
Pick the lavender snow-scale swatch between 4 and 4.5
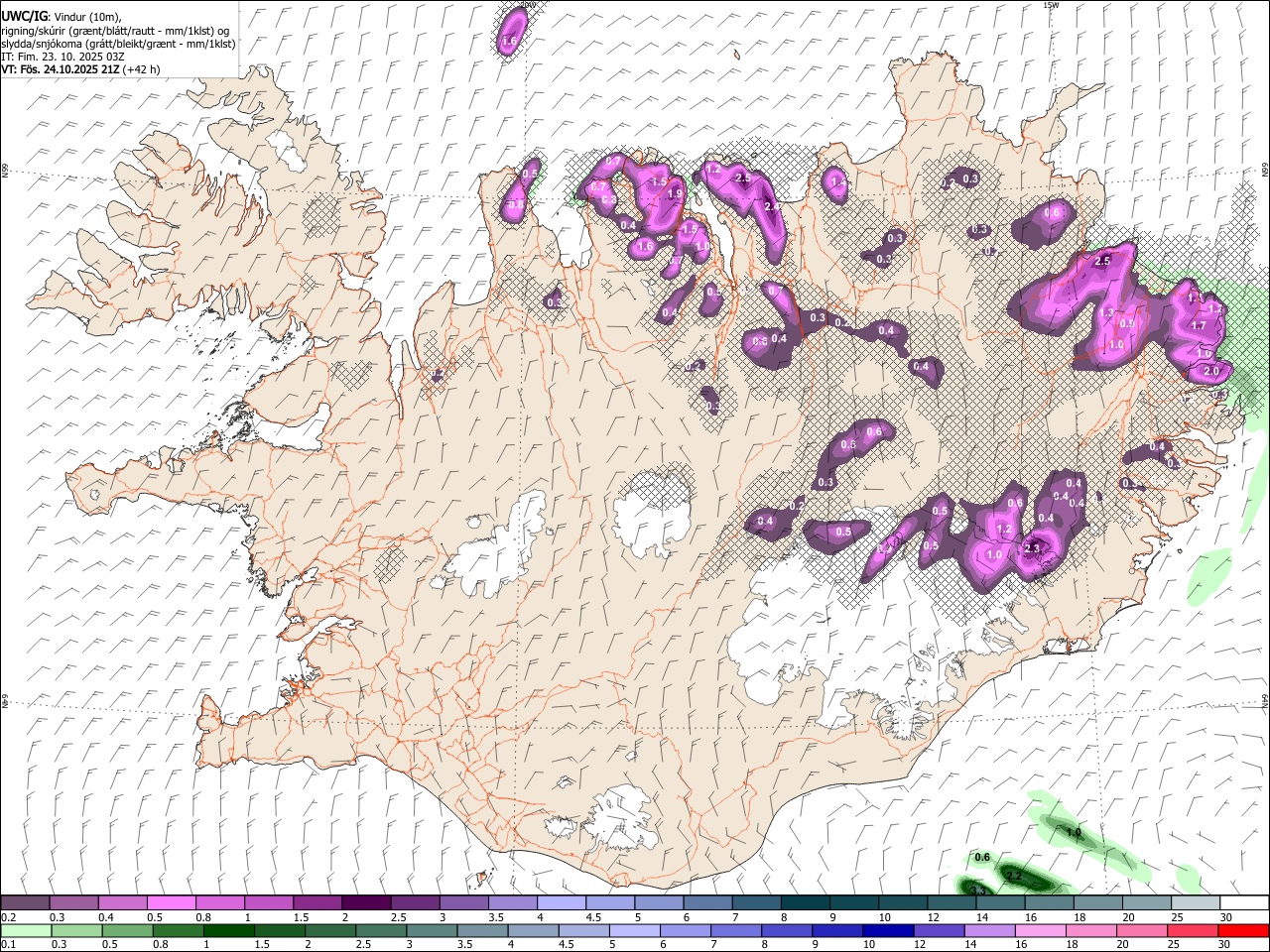point(562,902)
